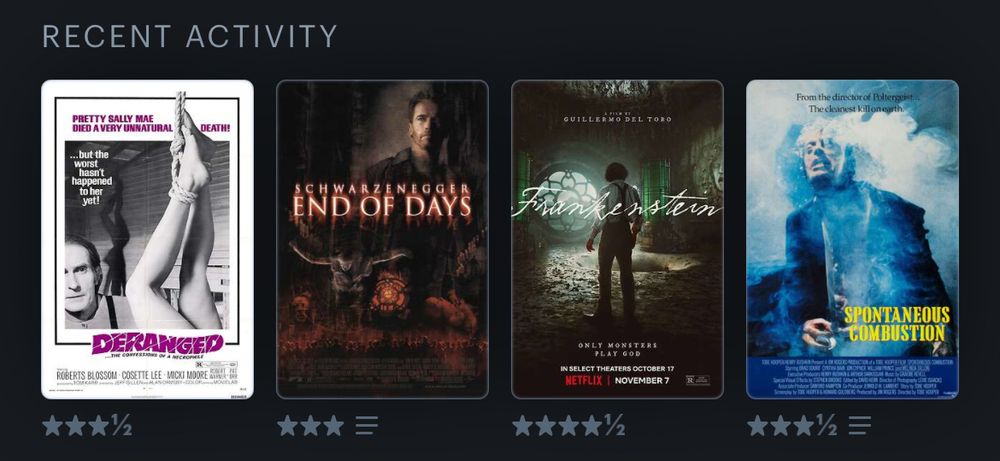Click the Recent Activity heading

(189, 36)
